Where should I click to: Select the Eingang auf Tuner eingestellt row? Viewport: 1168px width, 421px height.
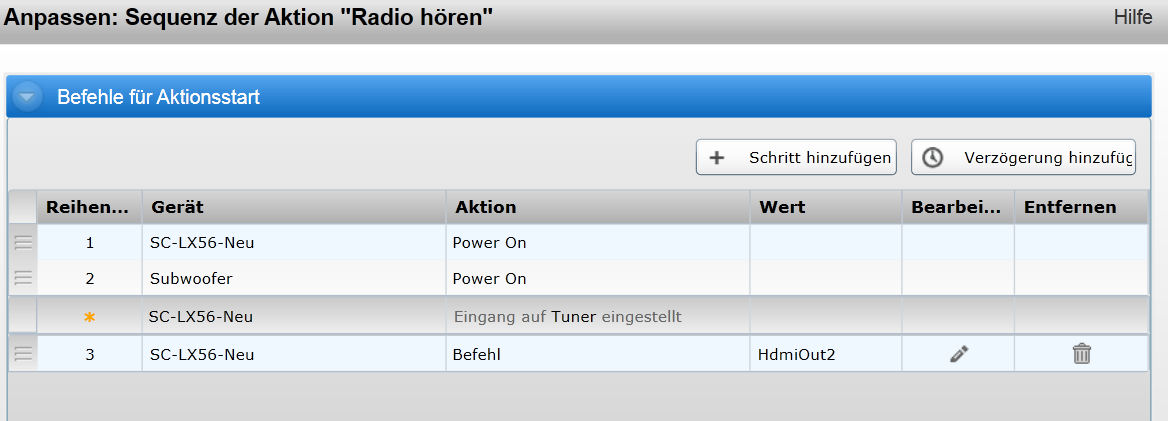tap(567, 317)
